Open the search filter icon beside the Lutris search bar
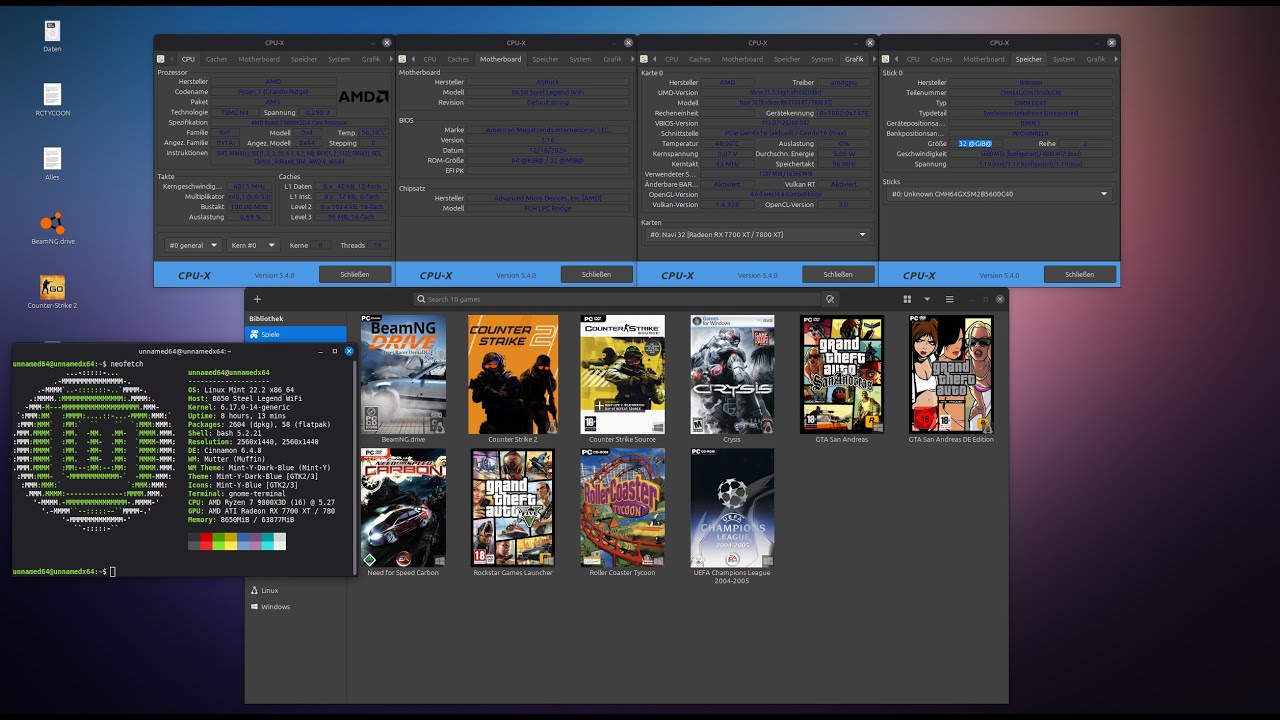 pos(830,299)
